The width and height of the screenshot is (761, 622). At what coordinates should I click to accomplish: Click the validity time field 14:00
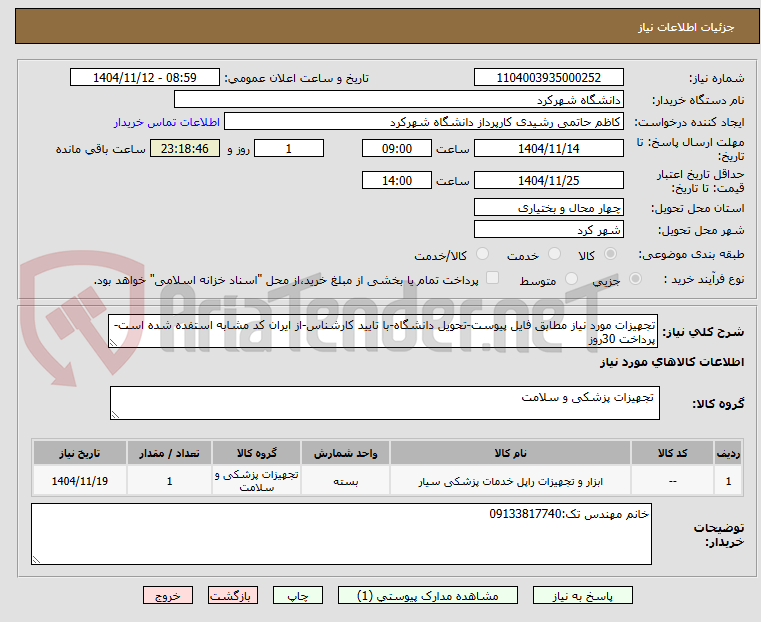click(x=397, y=180)
